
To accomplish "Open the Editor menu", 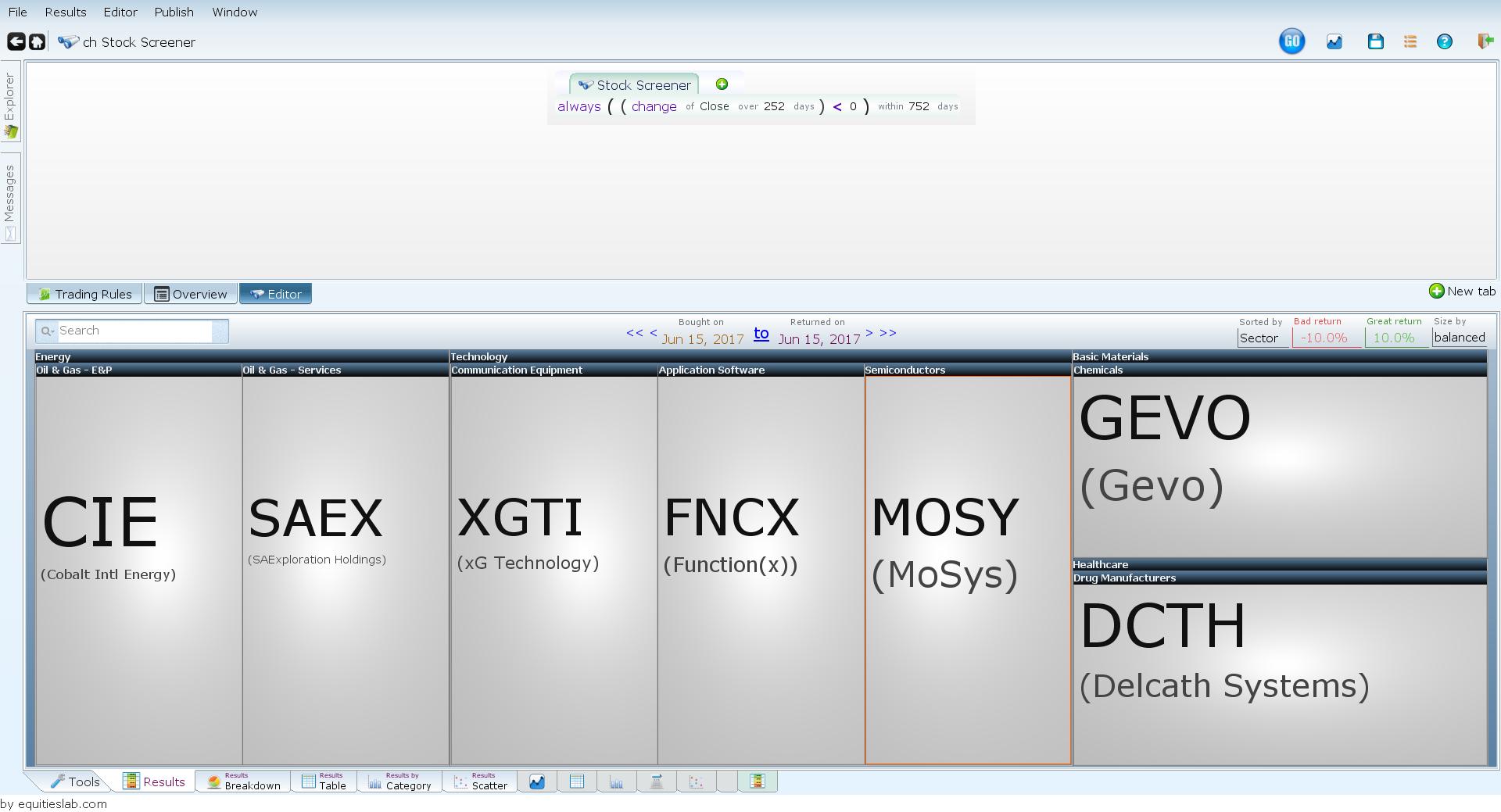I will (x=120, y=13).
